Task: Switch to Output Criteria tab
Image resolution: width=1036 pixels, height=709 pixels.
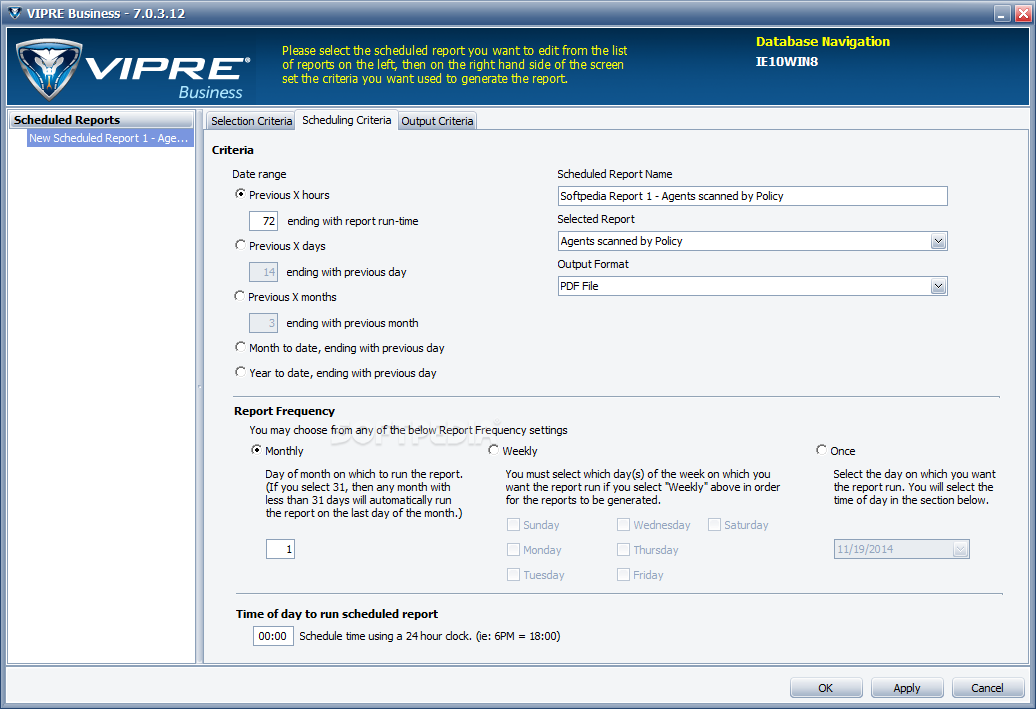Action: click(x=437, y=121)
